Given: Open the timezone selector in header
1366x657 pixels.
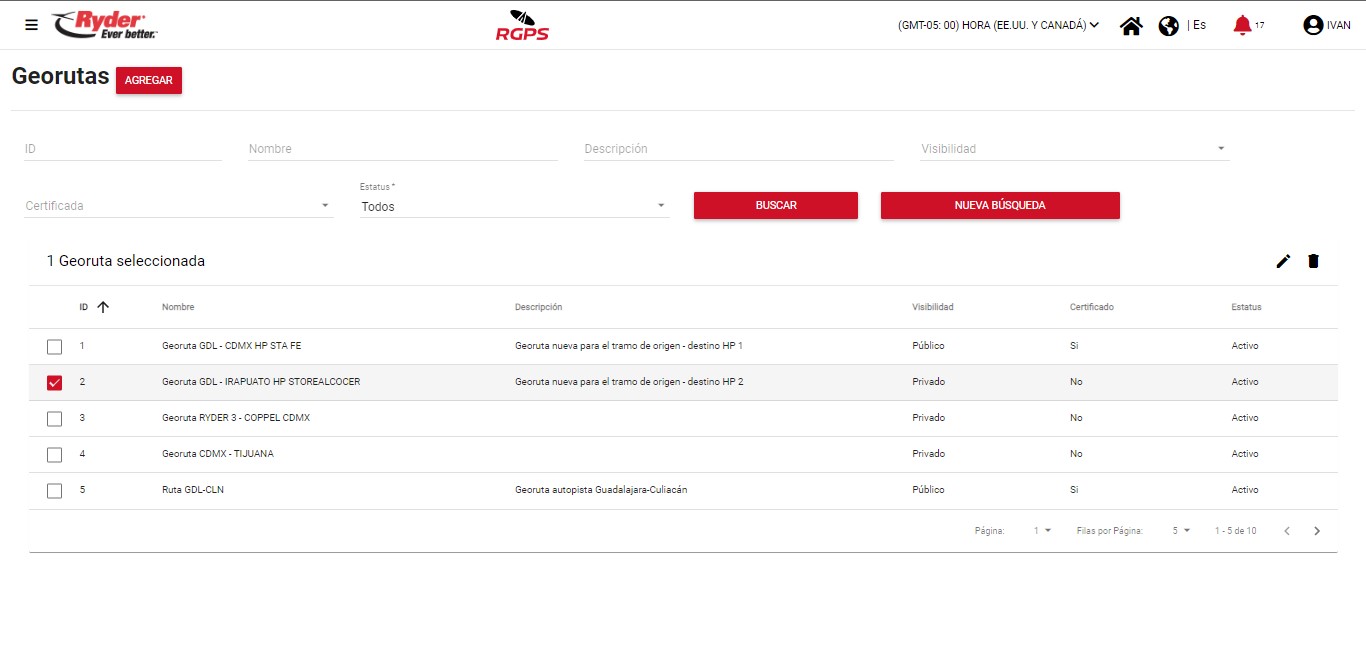Looking at the screenshot, I should pos(998,26).
